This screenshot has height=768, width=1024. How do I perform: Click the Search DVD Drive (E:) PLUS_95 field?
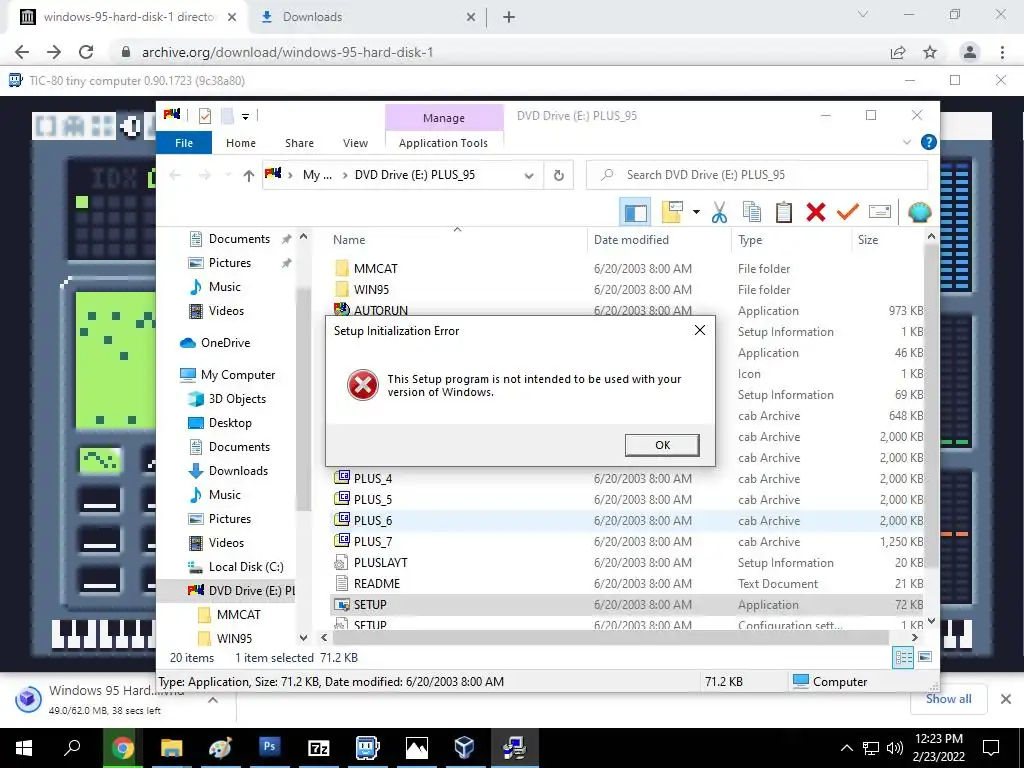pyautogui.click(x=757, y=175)
